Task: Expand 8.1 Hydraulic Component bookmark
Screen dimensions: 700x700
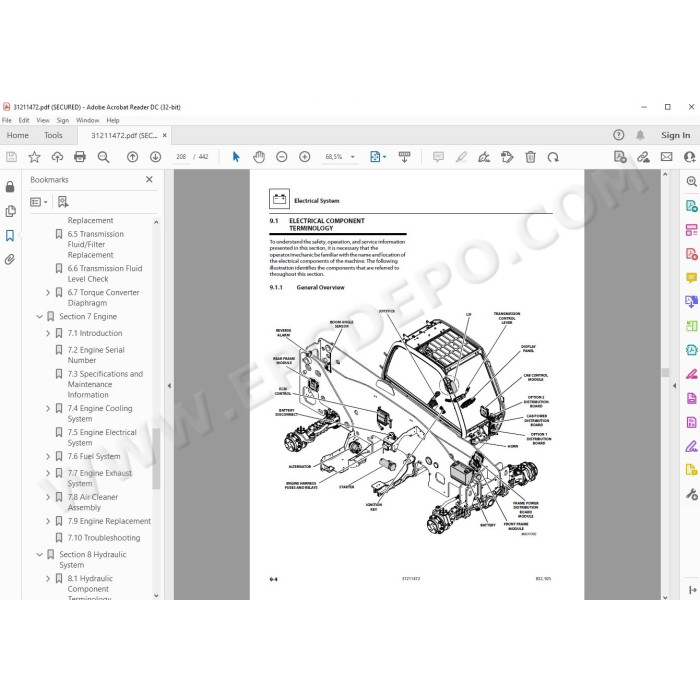Action: (x=48, y=579)
